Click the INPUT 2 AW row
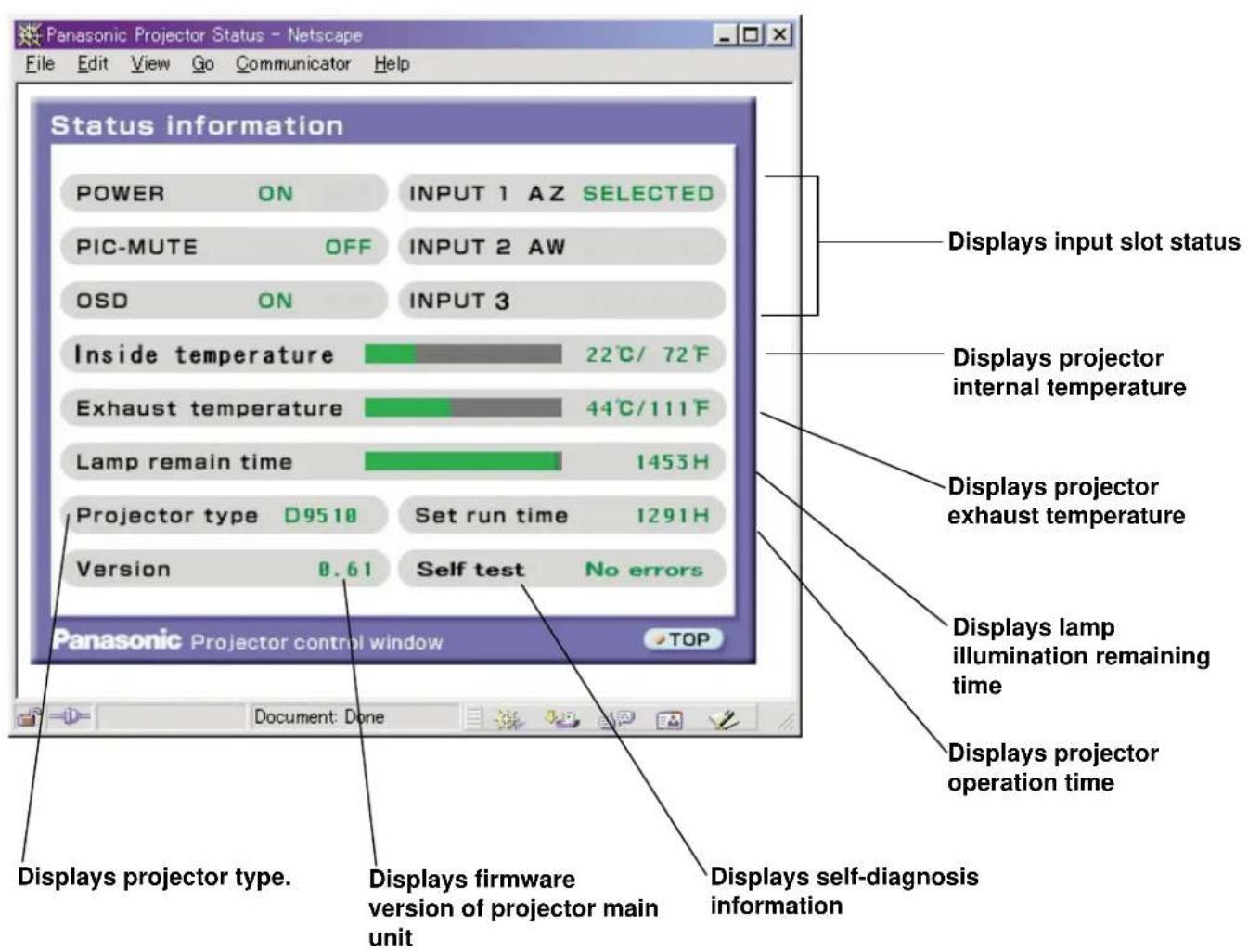 pos(561,247)
